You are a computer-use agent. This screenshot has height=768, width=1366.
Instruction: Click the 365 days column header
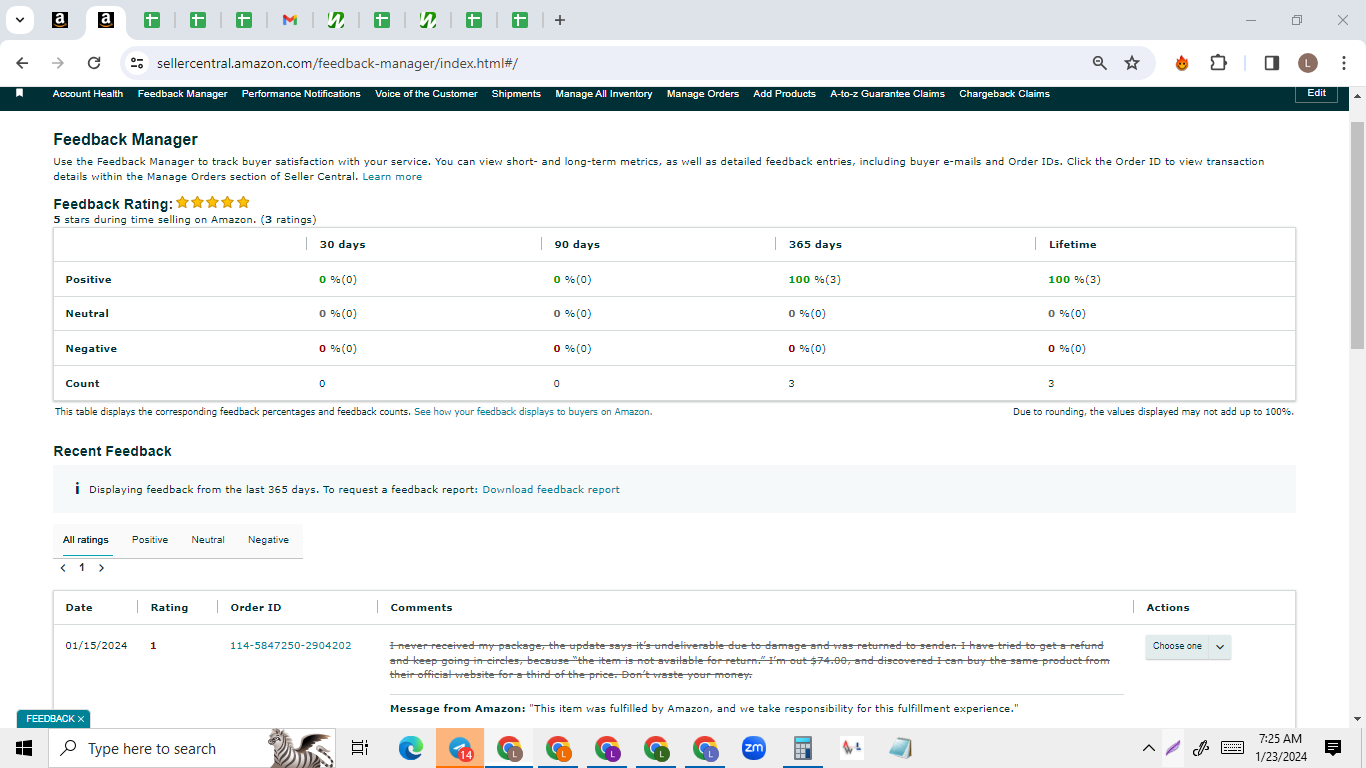point(815,245)
